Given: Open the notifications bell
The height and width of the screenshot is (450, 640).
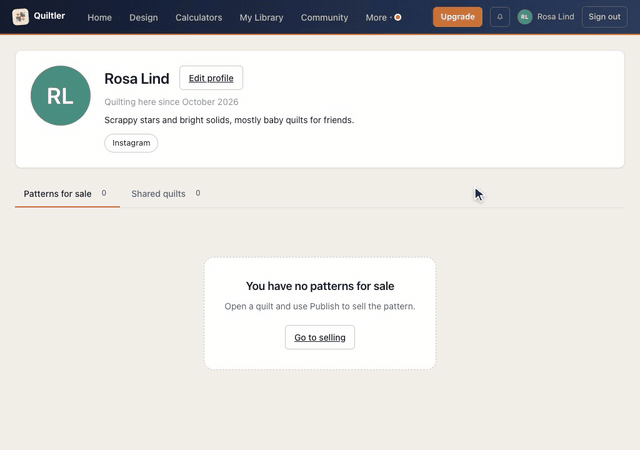Looking at the screenshot, I should click(x=500, y=17).
